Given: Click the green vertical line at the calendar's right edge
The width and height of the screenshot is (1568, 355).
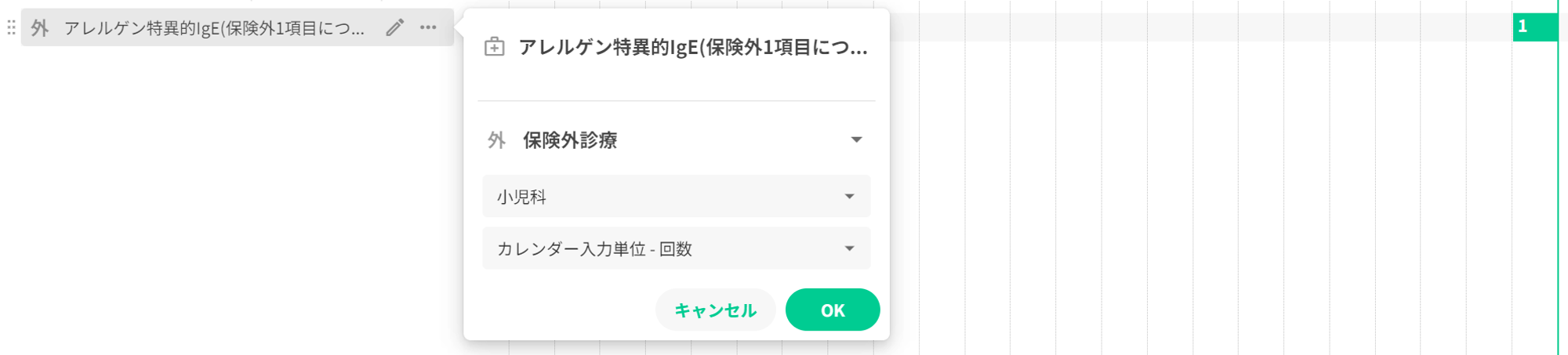Looking at the screenshot, I should 1558,196.
